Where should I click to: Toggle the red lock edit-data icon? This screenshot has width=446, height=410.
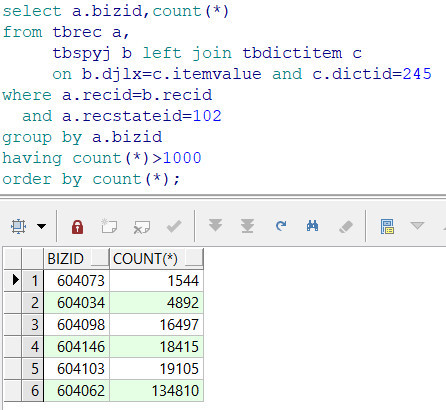[77, 227]
